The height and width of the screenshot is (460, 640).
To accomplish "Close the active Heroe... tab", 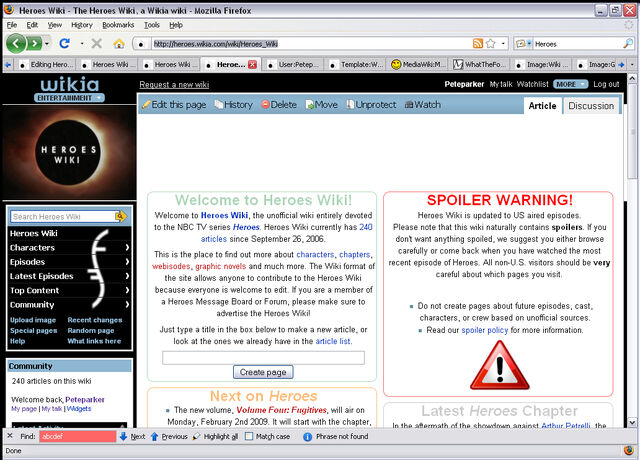I will (253, 64).
